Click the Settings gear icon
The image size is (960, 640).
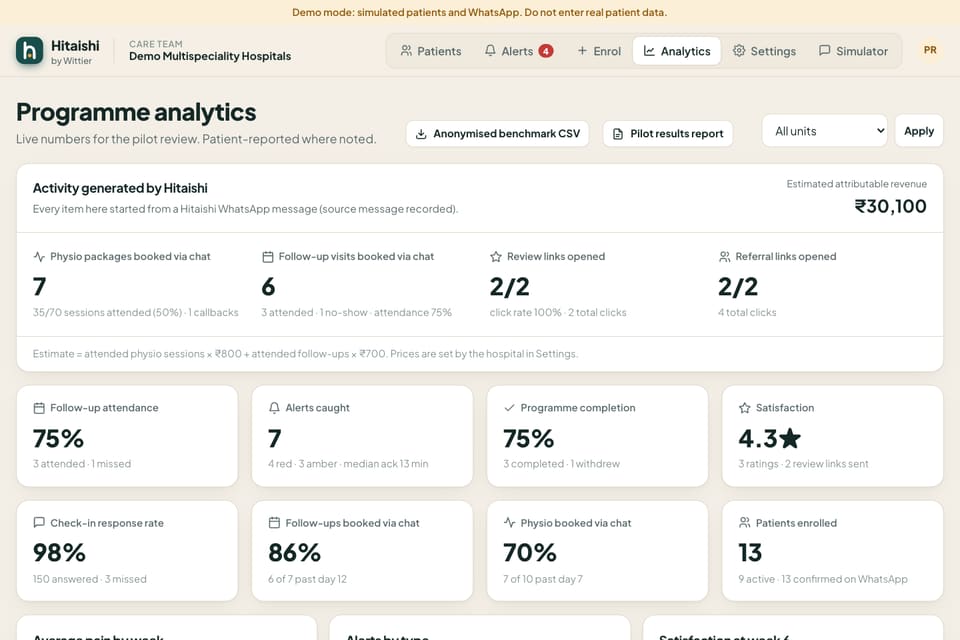tap(739, 51)
